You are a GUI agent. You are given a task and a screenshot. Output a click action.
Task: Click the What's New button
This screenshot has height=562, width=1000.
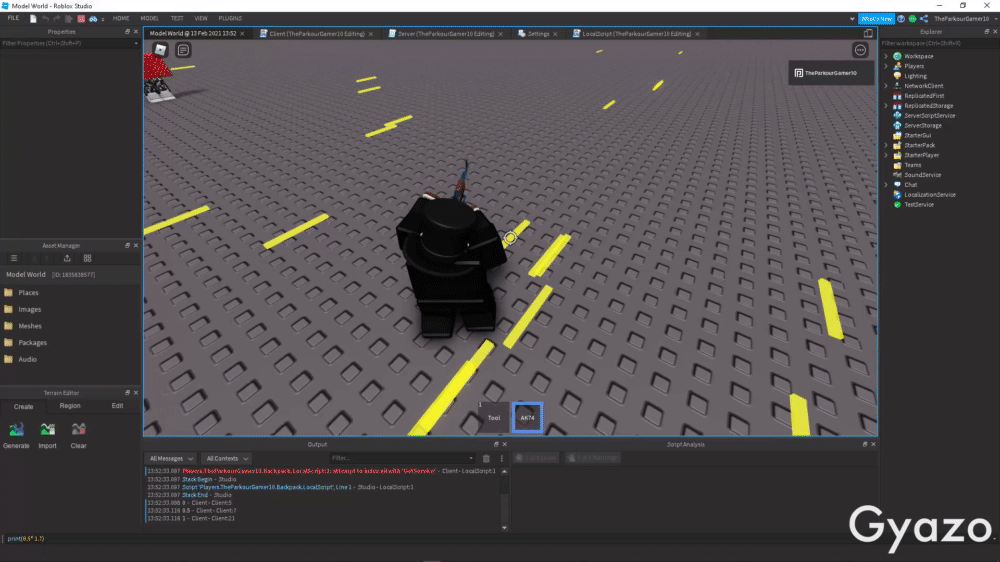pyautogui.click(x=876, y=18)
